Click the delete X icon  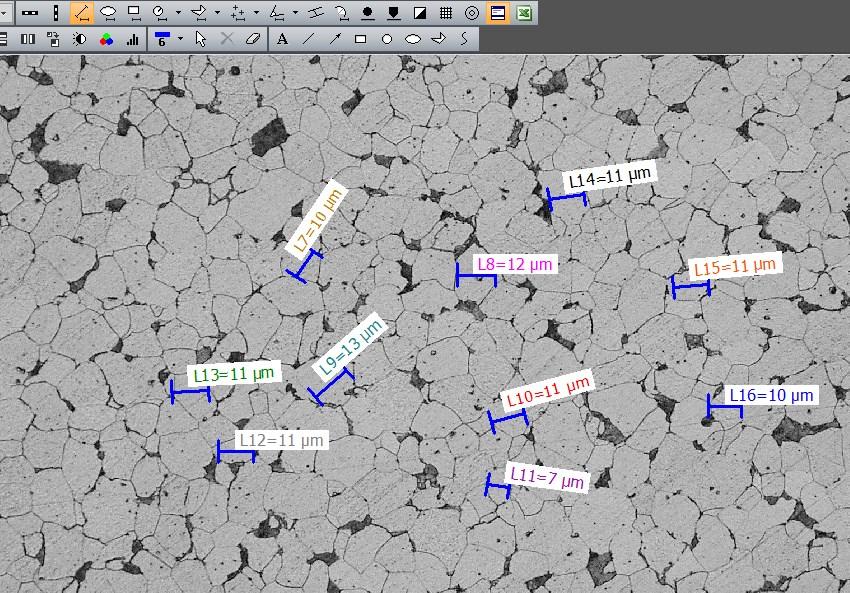point(227,39)
